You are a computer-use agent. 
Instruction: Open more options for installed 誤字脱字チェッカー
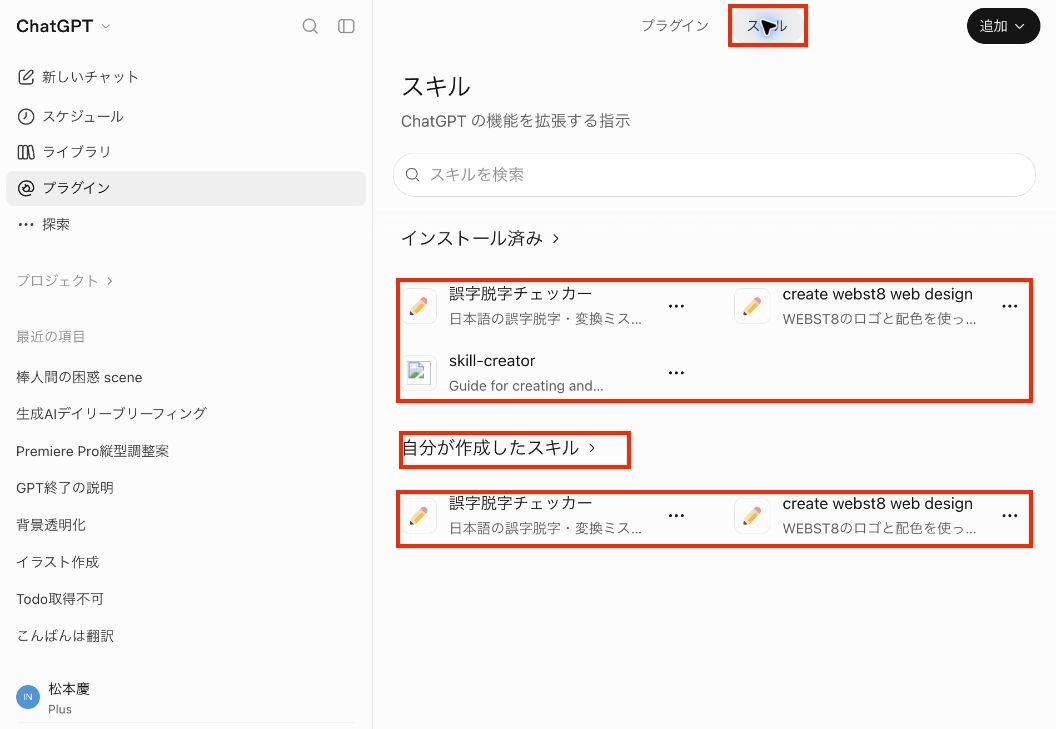676,306
